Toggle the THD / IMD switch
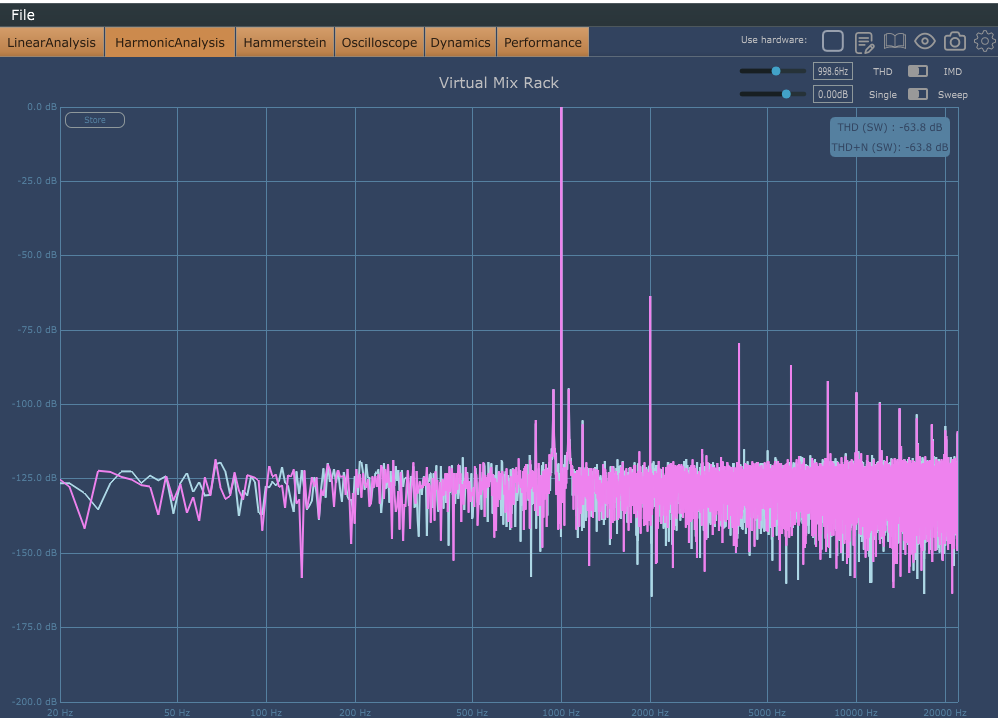 click(x=917, y=71)
